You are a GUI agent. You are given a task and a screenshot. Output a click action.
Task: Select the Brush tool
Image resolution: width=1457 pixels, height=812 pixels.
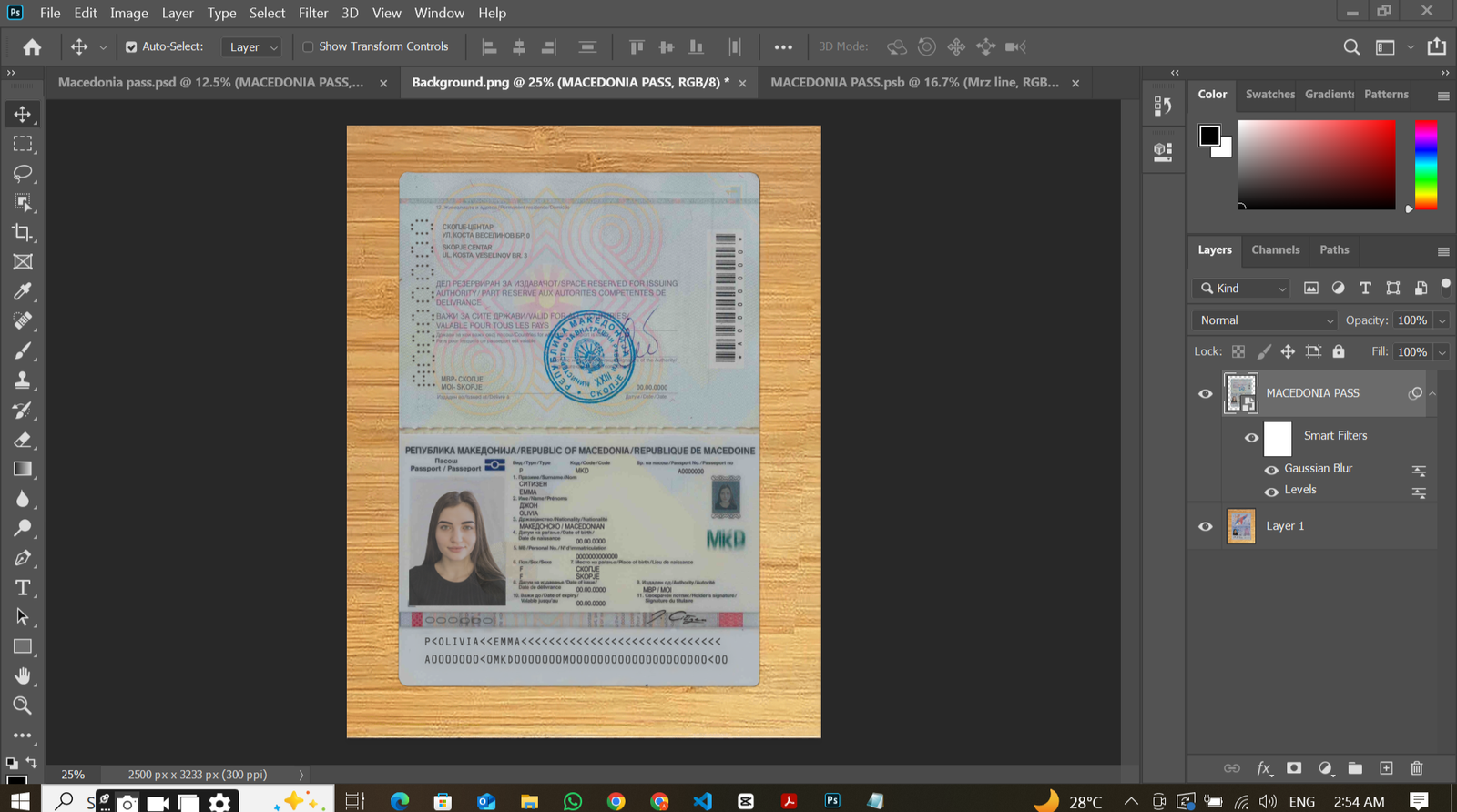coord(23,350)
